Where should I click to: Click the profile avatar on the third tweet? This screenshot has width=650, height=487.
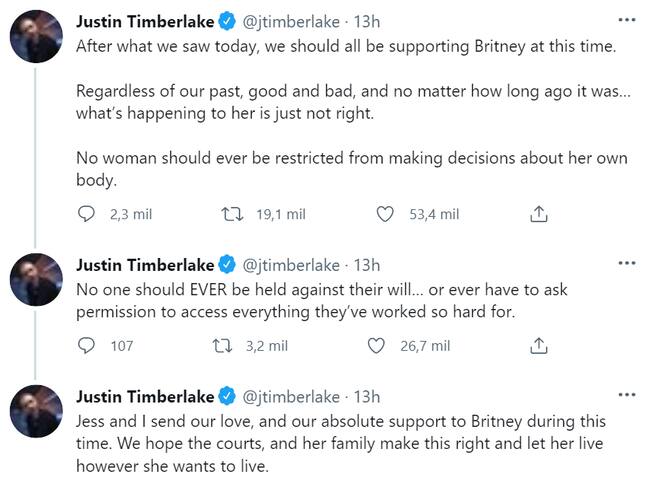[36, 413]
